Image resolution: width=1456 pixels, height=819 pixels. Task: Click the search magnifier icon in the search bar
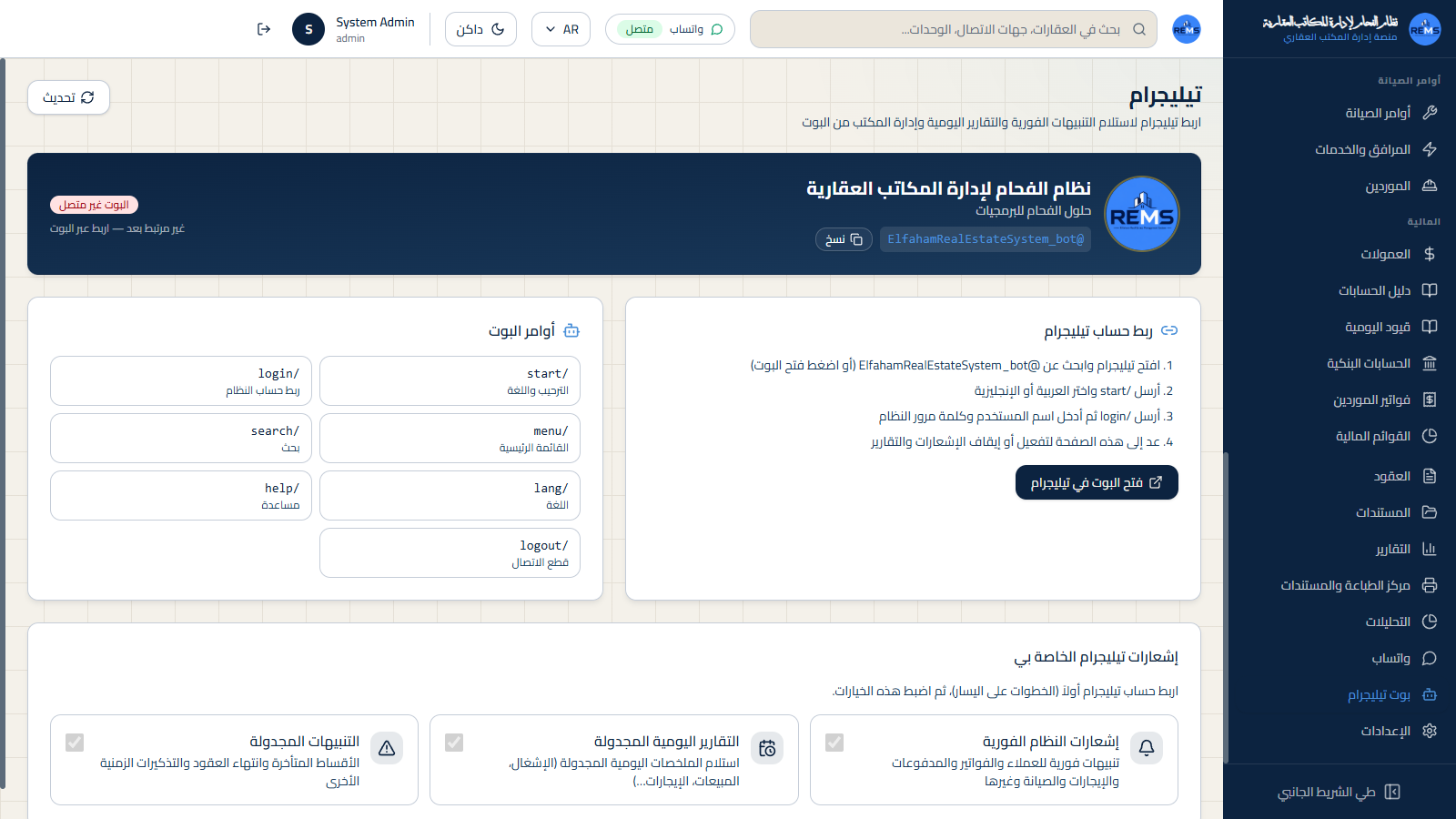1139,29
